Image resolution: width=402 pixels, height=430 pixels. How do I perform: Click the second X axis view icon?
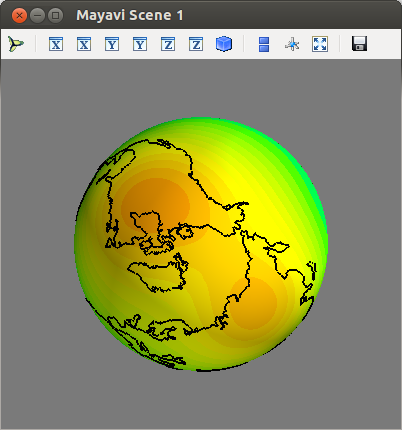pyautogui.click(x=84, y=44)
